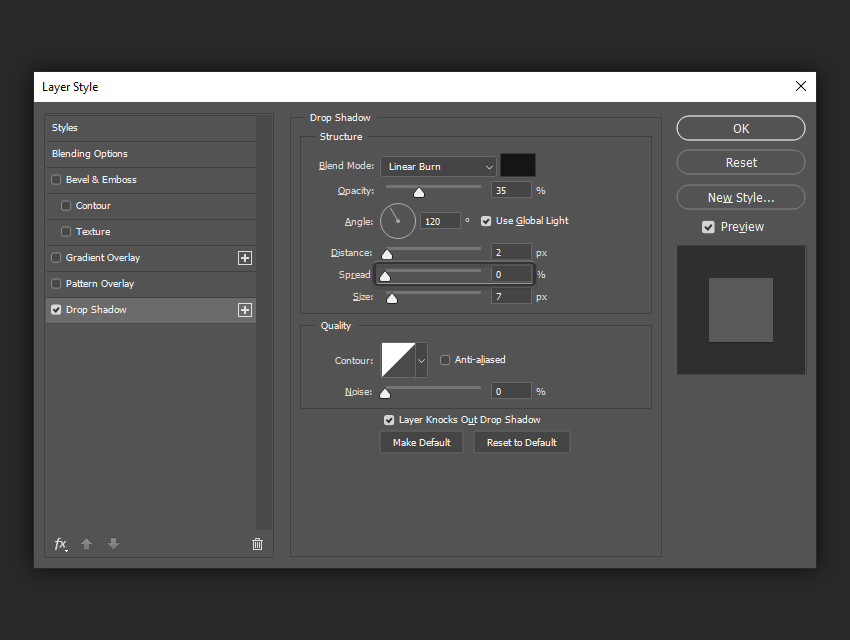The width and height of the screenshot is (850, 640).
Task: Select Blending Options in the list
Action: 151,154
